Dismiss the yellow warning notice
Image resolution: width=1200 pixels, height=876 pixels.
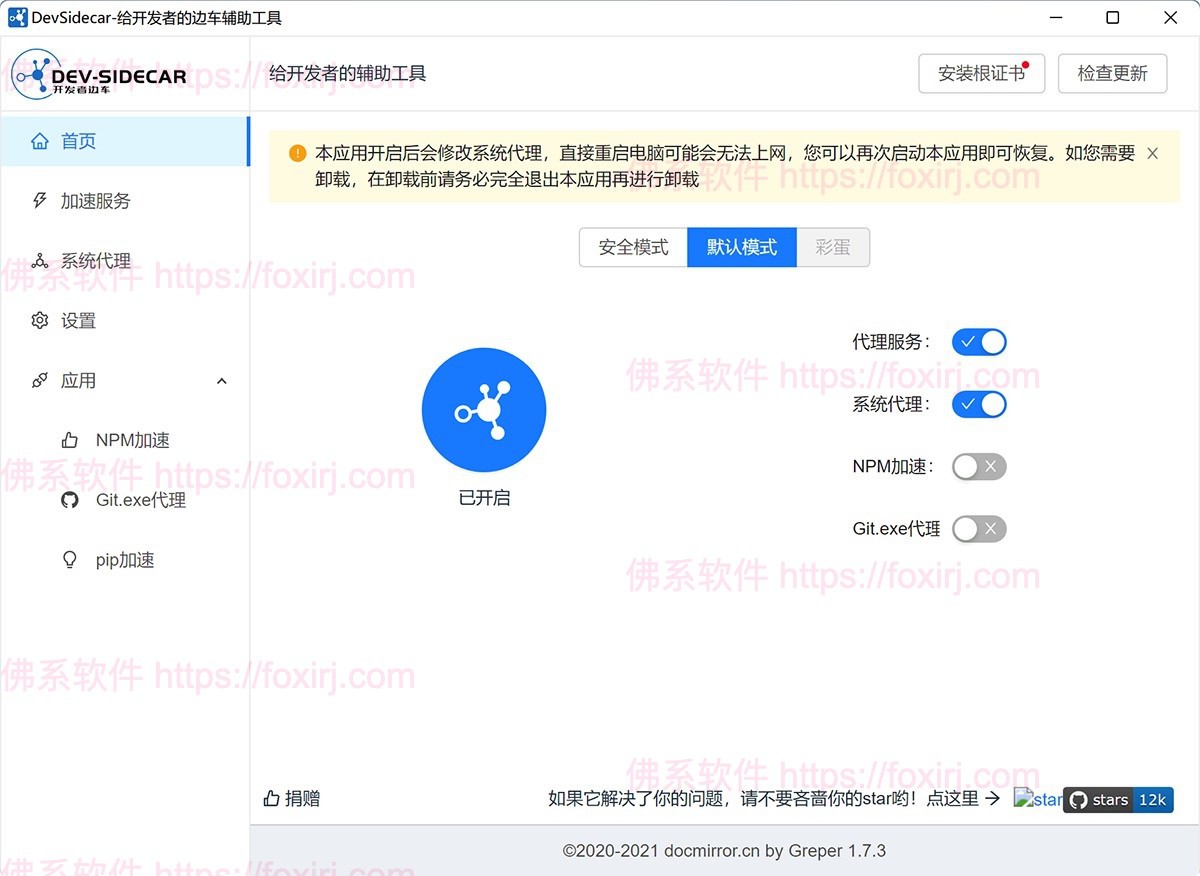point(1152,154)
